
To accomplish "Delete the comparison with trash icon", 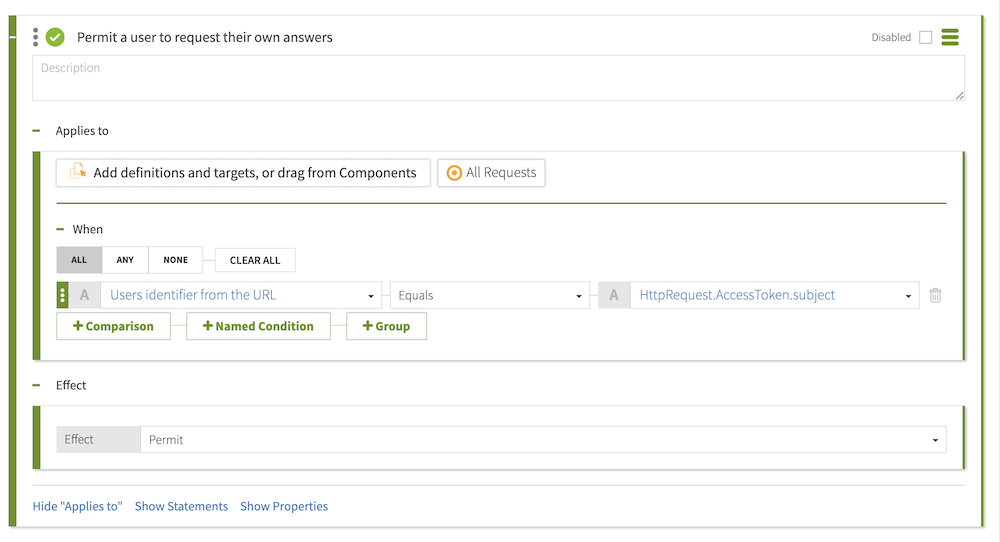I will click(x=935, y=295).
